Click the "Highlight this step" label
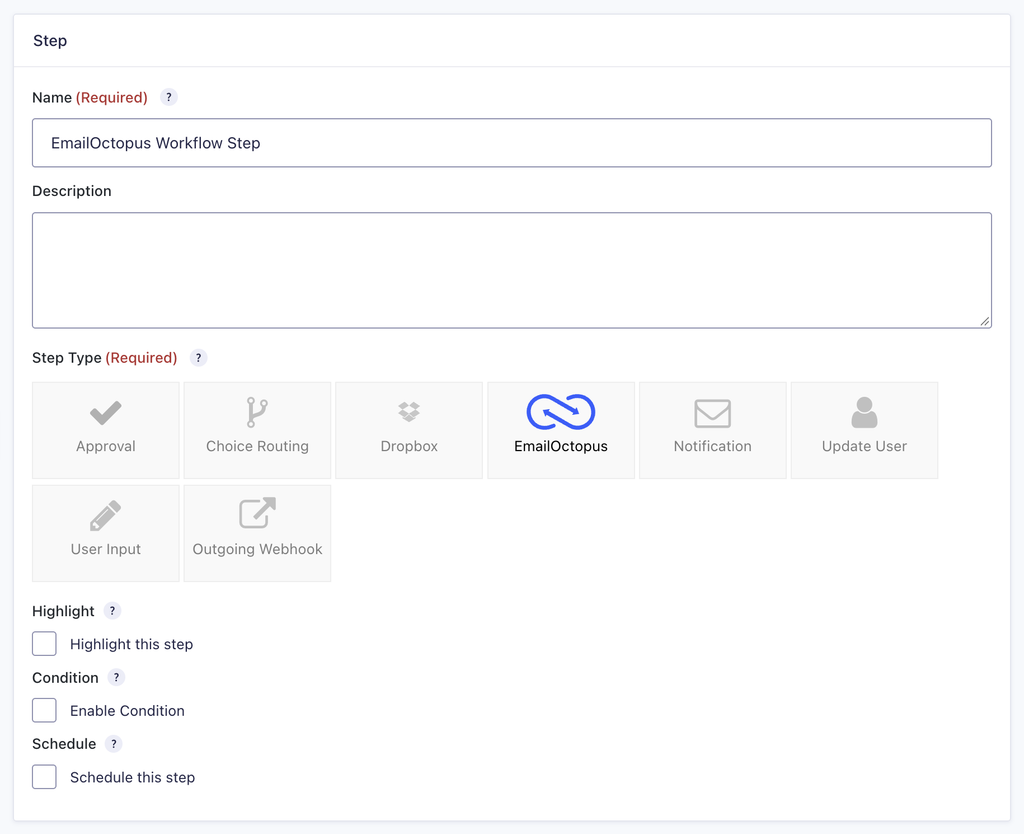The image size is (1024, 834). [131, 645]
